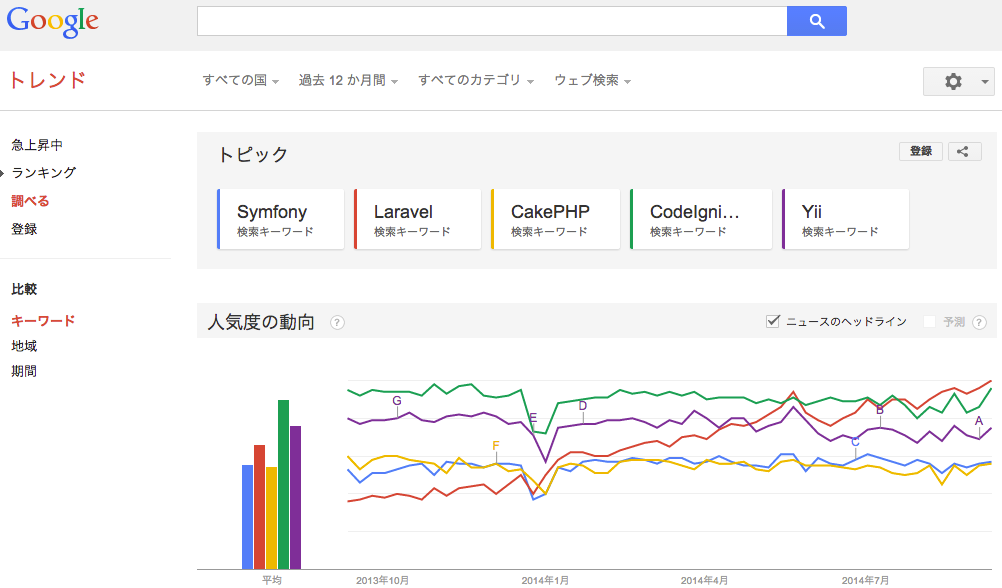
Task: Click news headline marker G on chart
Action: click(x=397, y=401)
